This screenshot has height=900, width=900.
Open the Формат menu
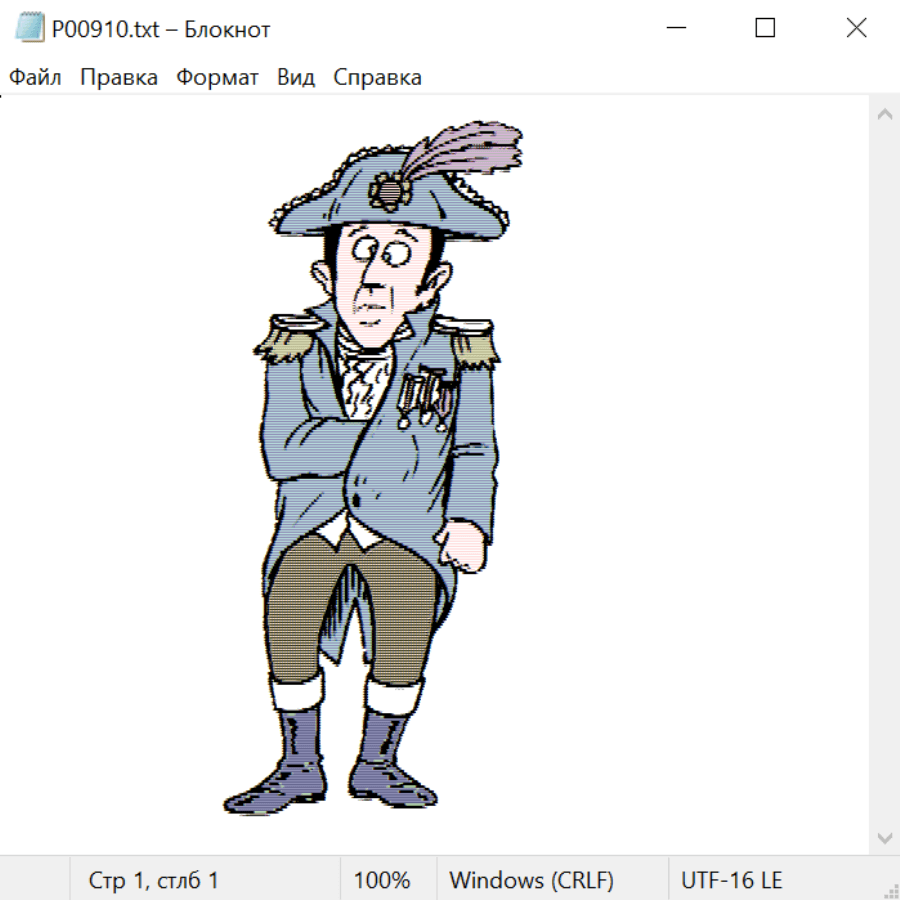tap(217, 78)
